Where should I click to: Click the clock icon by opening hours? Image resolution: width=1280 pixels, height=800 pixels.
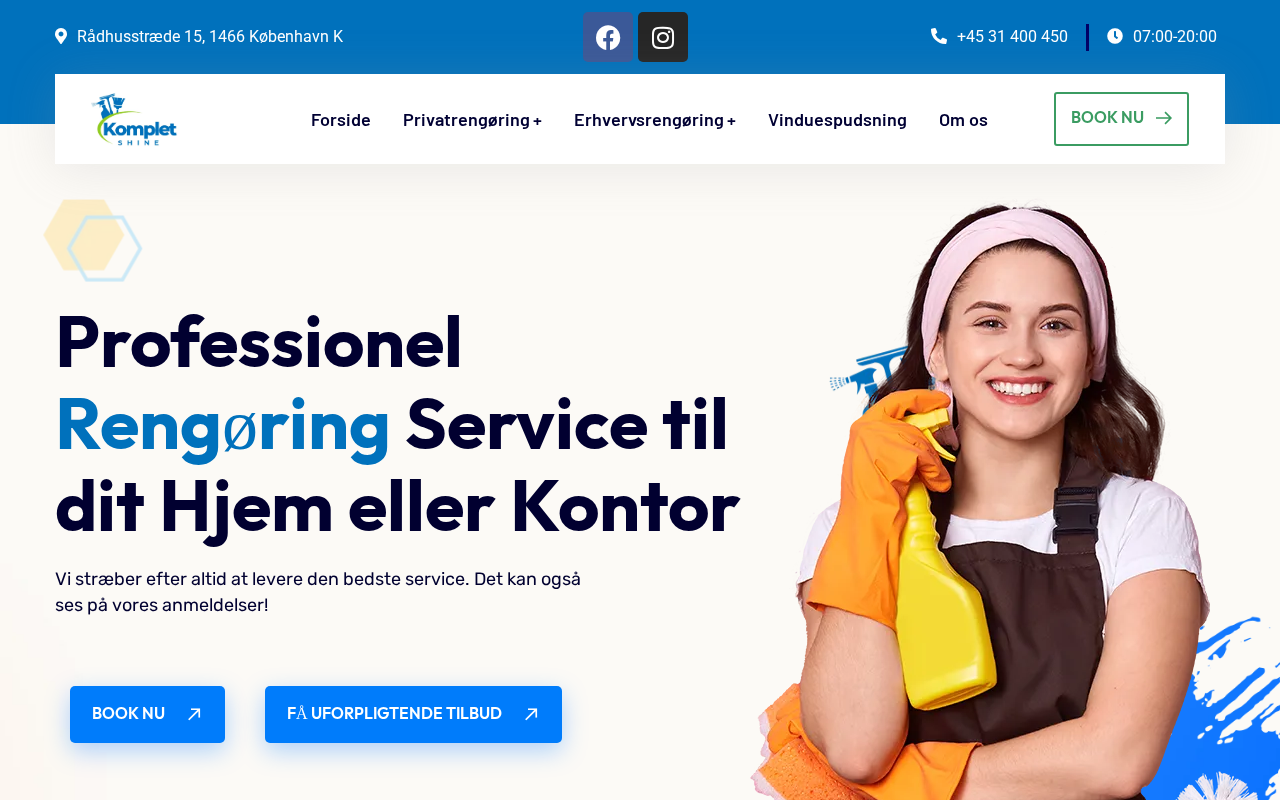(1115, 36)
